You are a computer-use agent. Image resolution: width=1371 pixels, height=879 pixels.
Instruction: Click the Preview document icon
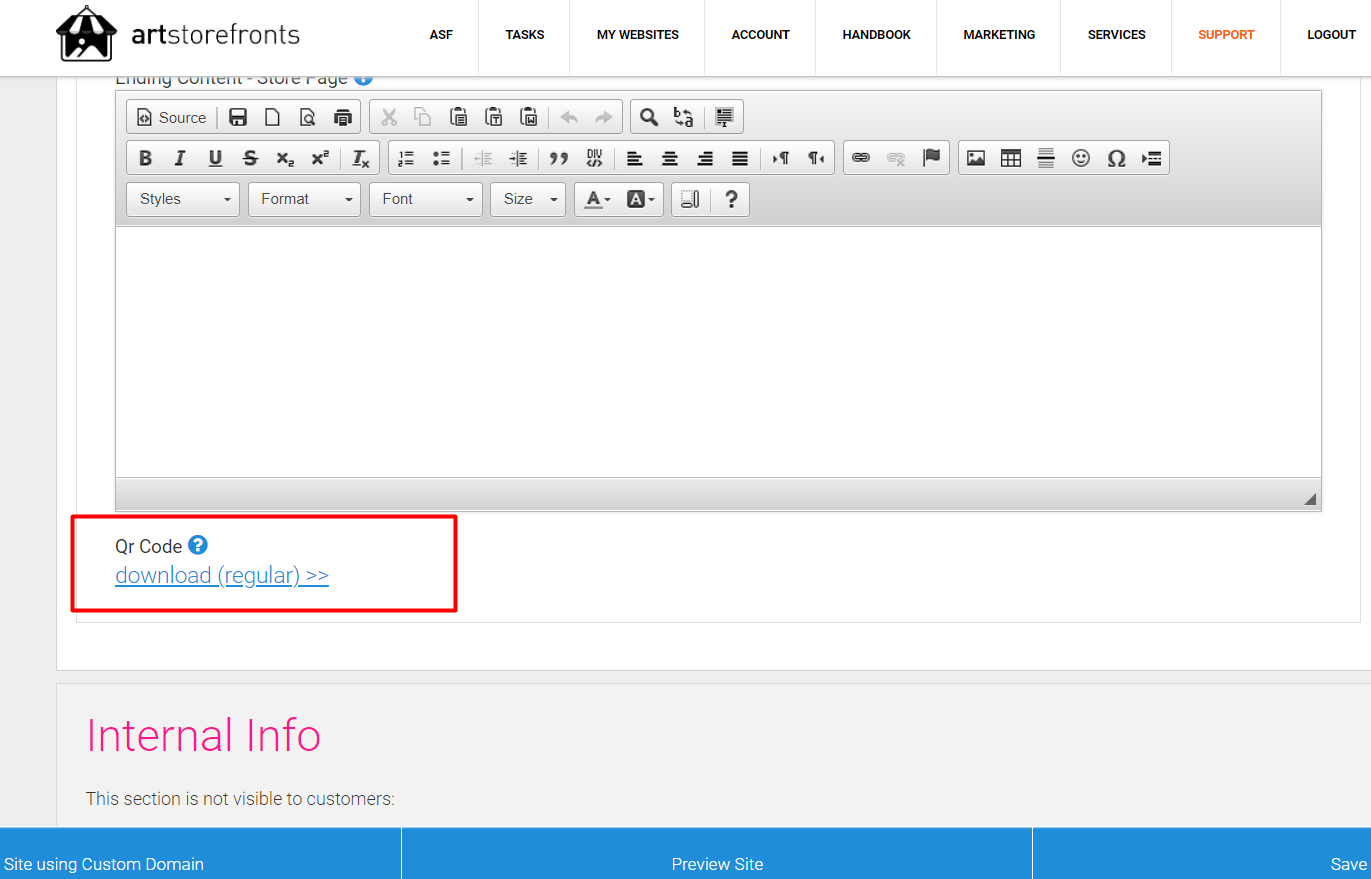click(x=308, y=117)
